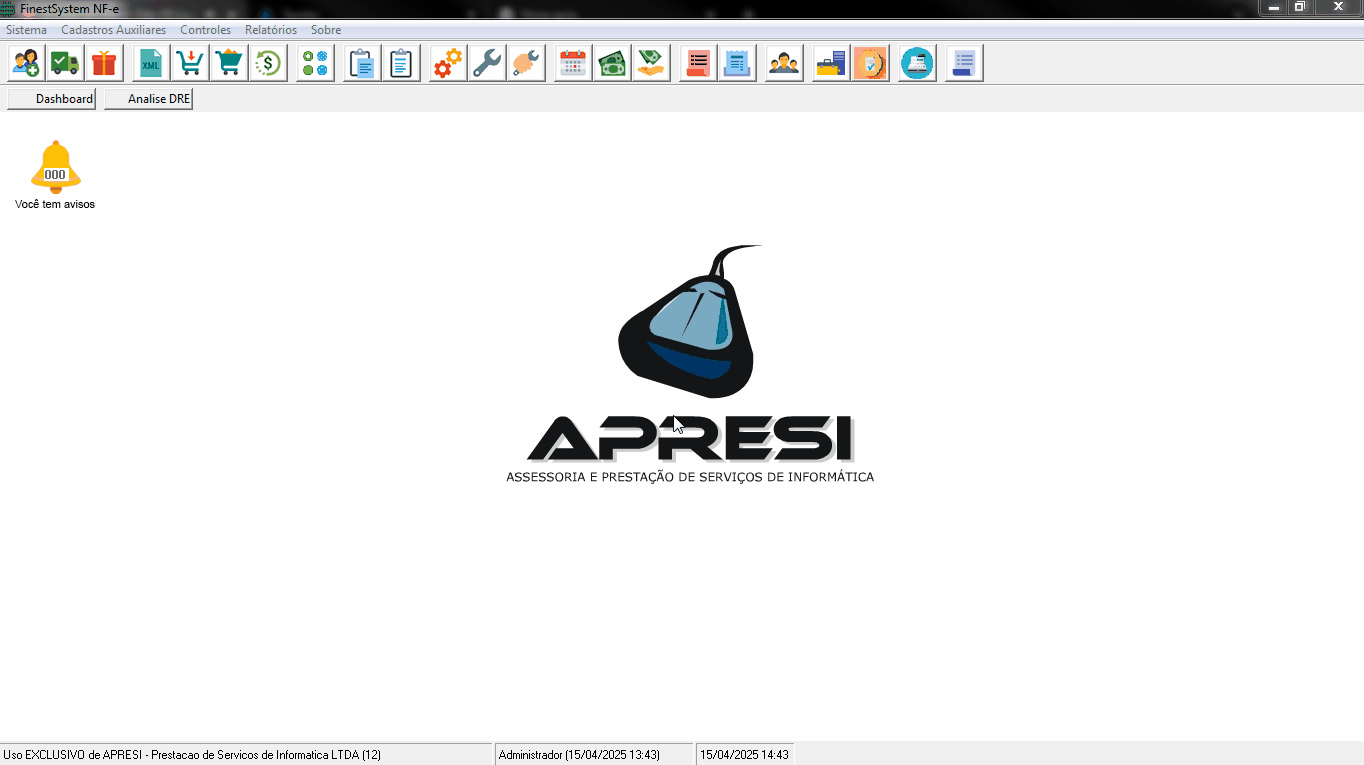Click the cash register icon
This screenshot has height=765, width=1364.
(917, 64)
